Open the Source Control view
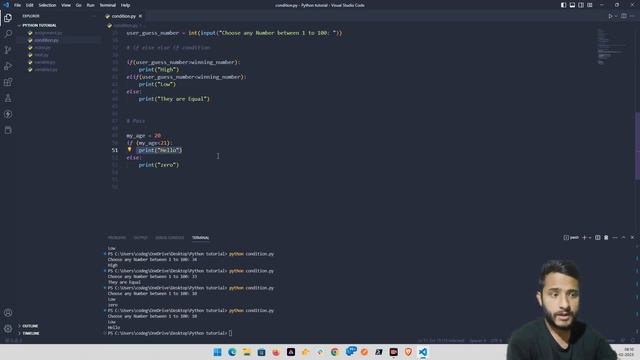The width and height of the screenshot is (640, 360). click(8, 50)
